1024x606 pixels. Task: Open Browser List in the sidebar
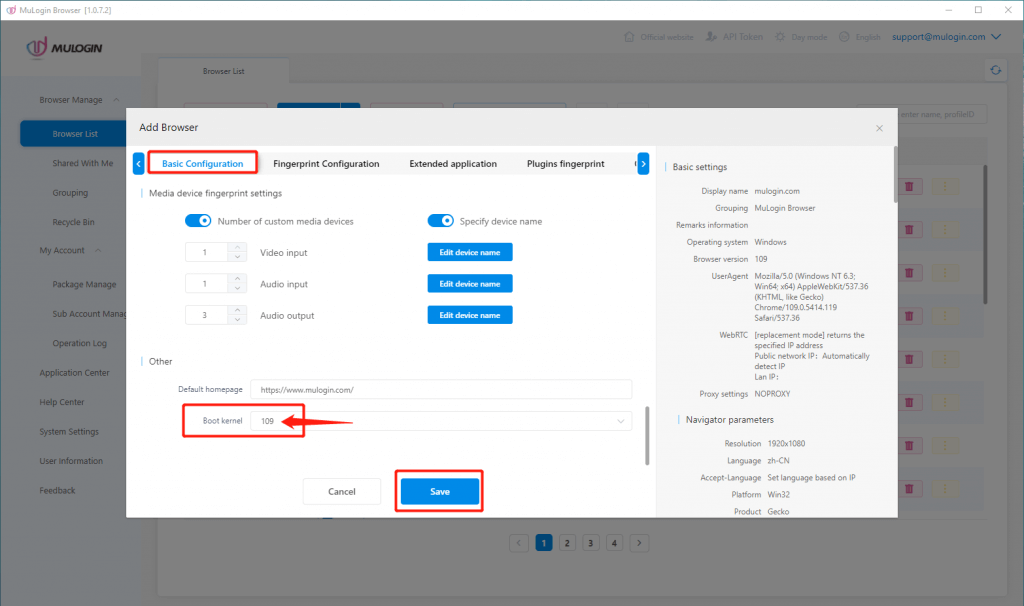pos(74,133)
